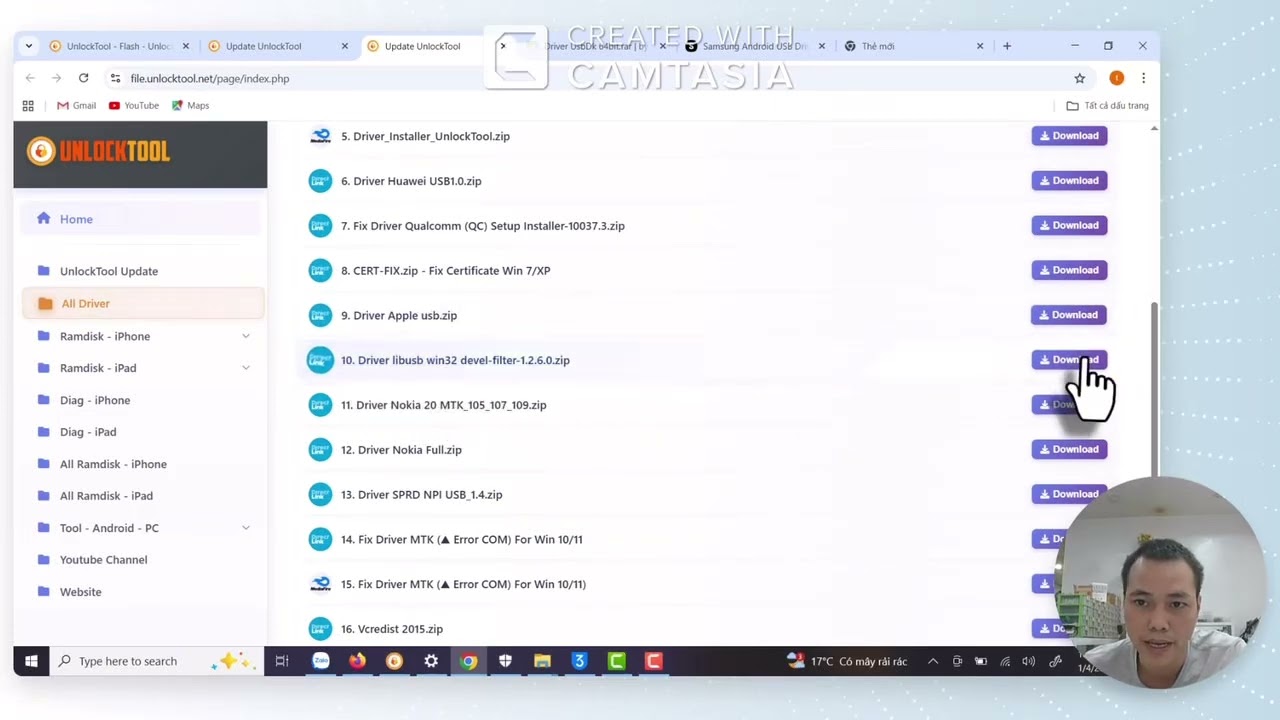
Task: Switch to Thẻ mới tab
Action: coord(878,46)
